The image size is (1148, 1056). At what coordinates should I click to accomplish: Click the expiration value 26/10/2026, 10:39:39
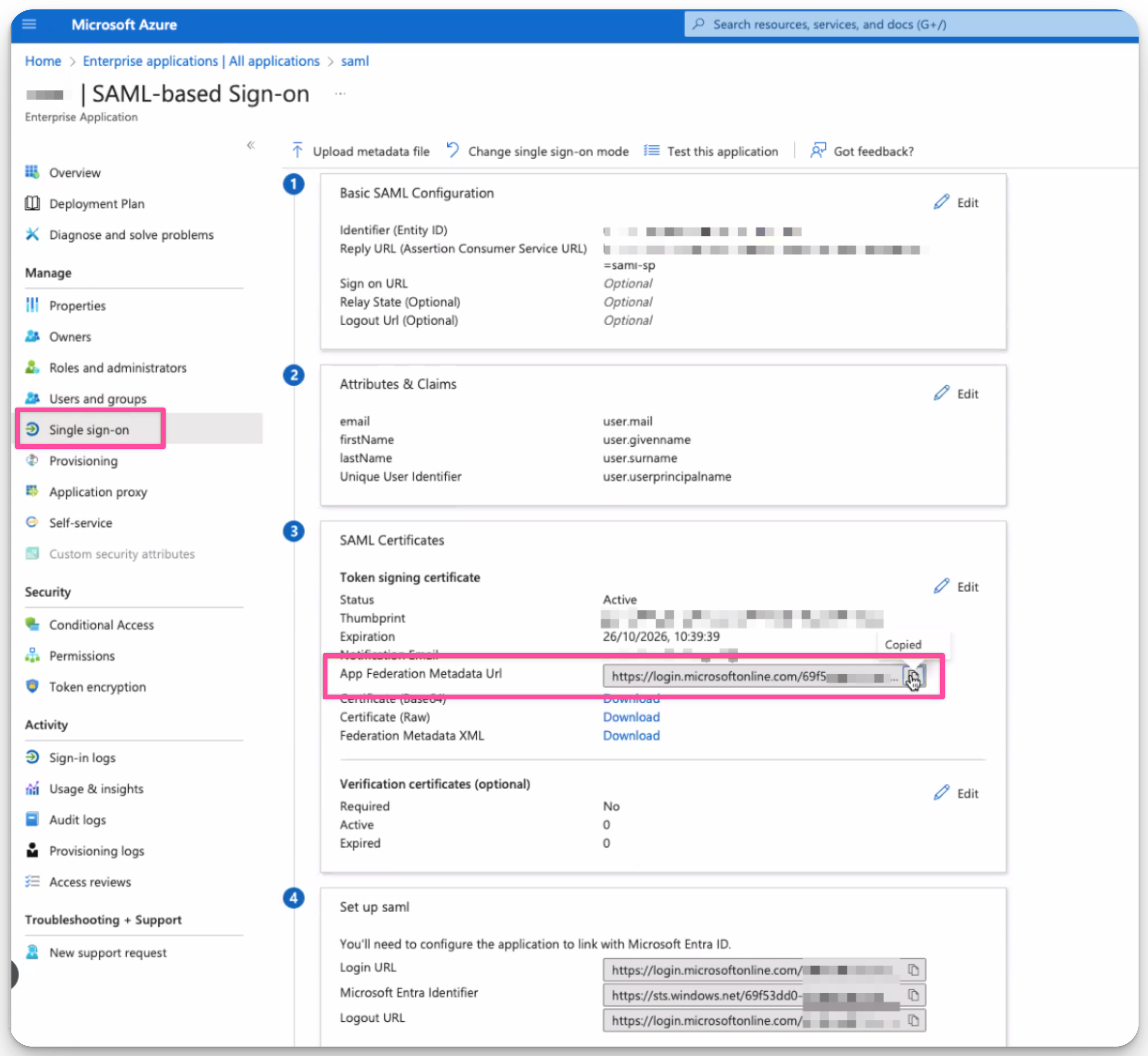point(661,637)
